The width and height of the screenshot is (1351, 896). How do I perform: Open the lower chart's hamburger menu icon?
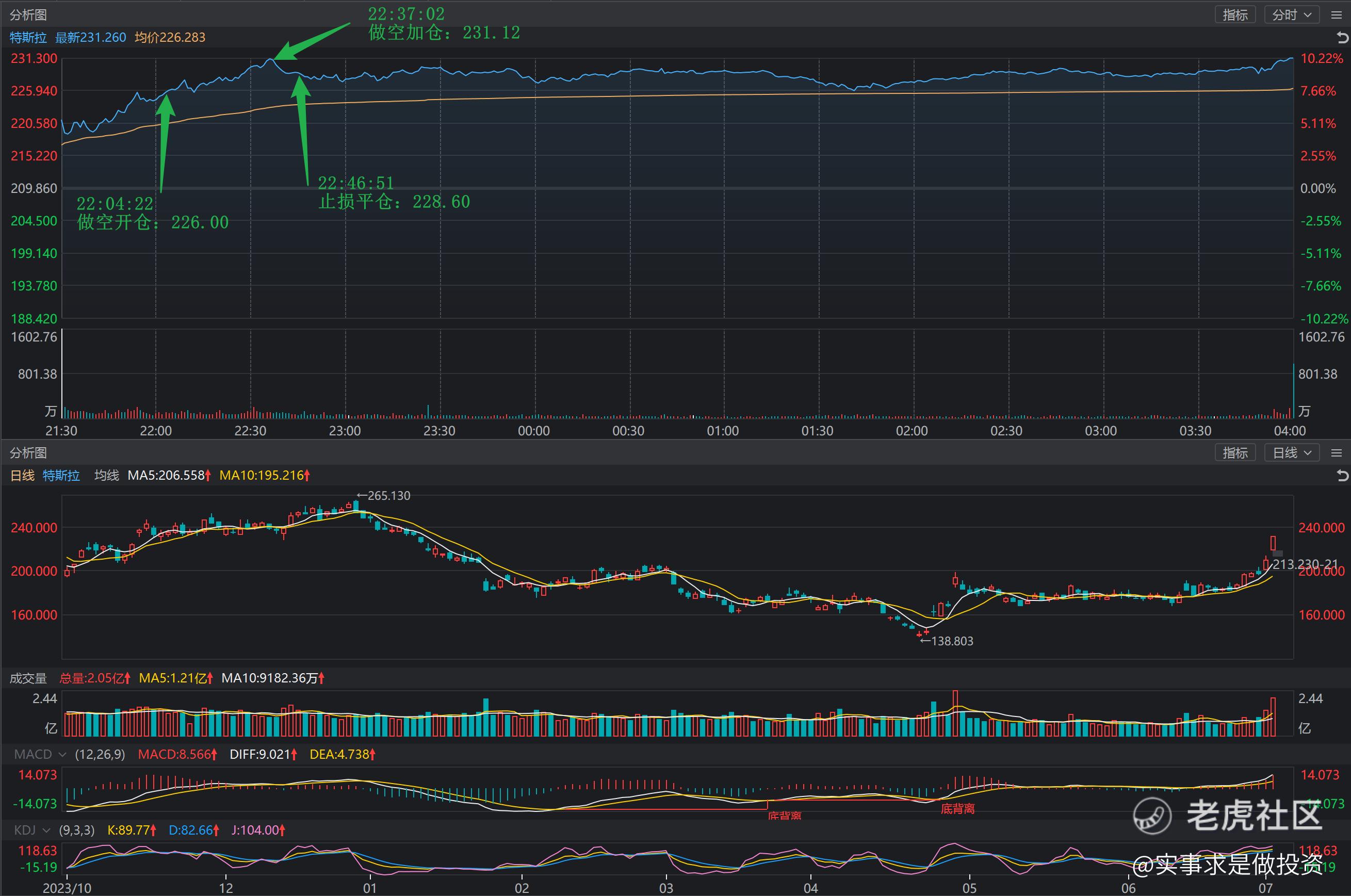pyautogui.click(x=1336, y=452)
